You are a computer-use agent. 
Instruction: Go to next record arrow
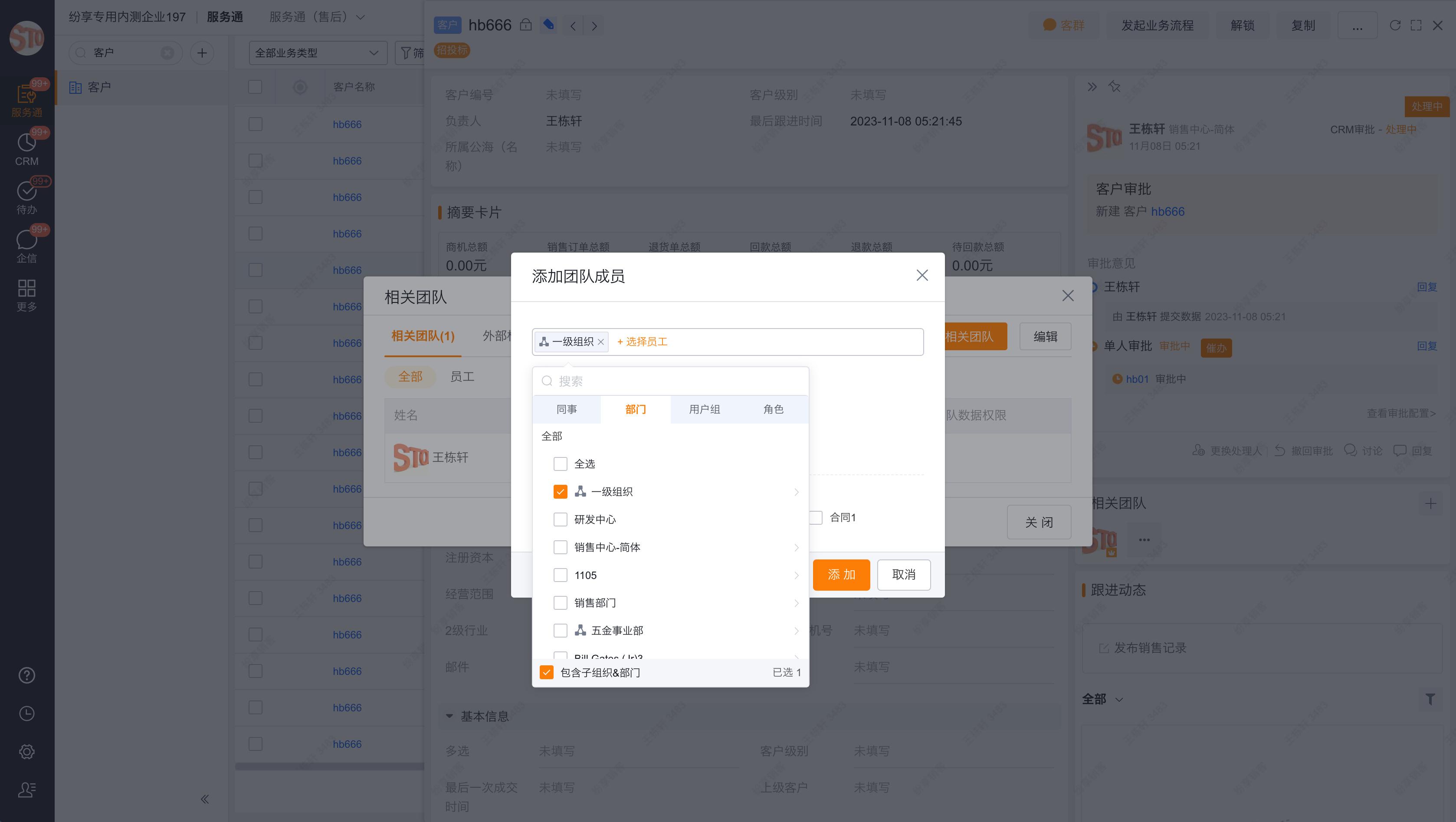(594, 26)
